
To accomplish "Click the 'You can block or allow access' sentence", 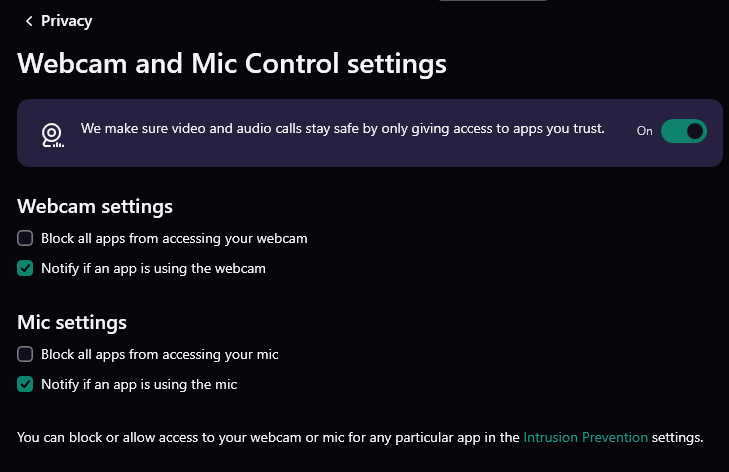I will [268, 437].
